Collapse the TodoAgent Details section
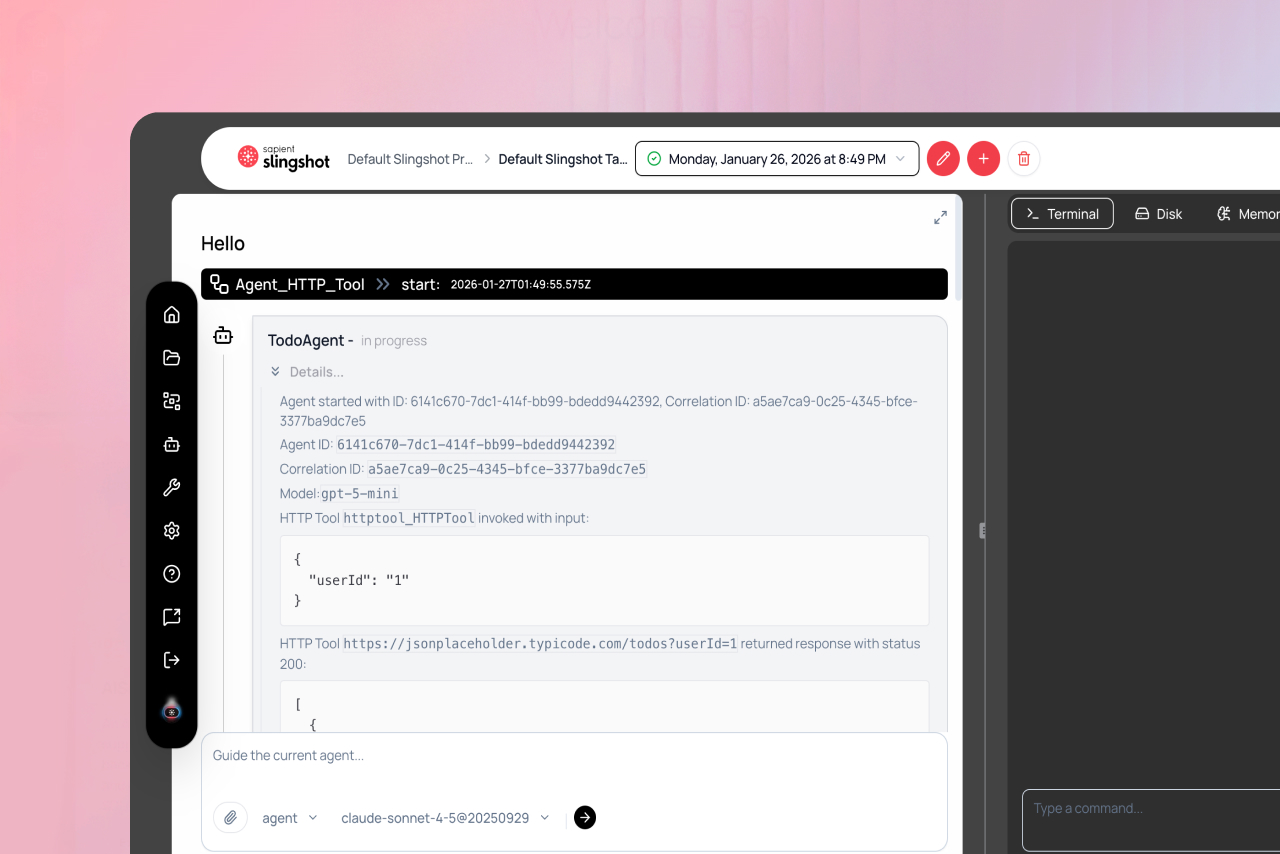This screenshot has width=1280, height=854. pyautogui.click(x=307, y=372)
